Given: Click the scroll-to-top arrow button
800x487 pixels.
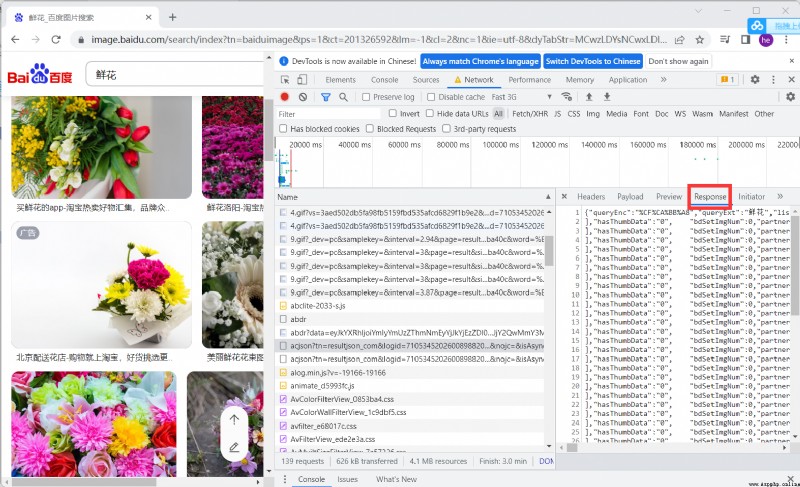Looking at the screenshot, I should pyautogui.click(x=234, y=420).
